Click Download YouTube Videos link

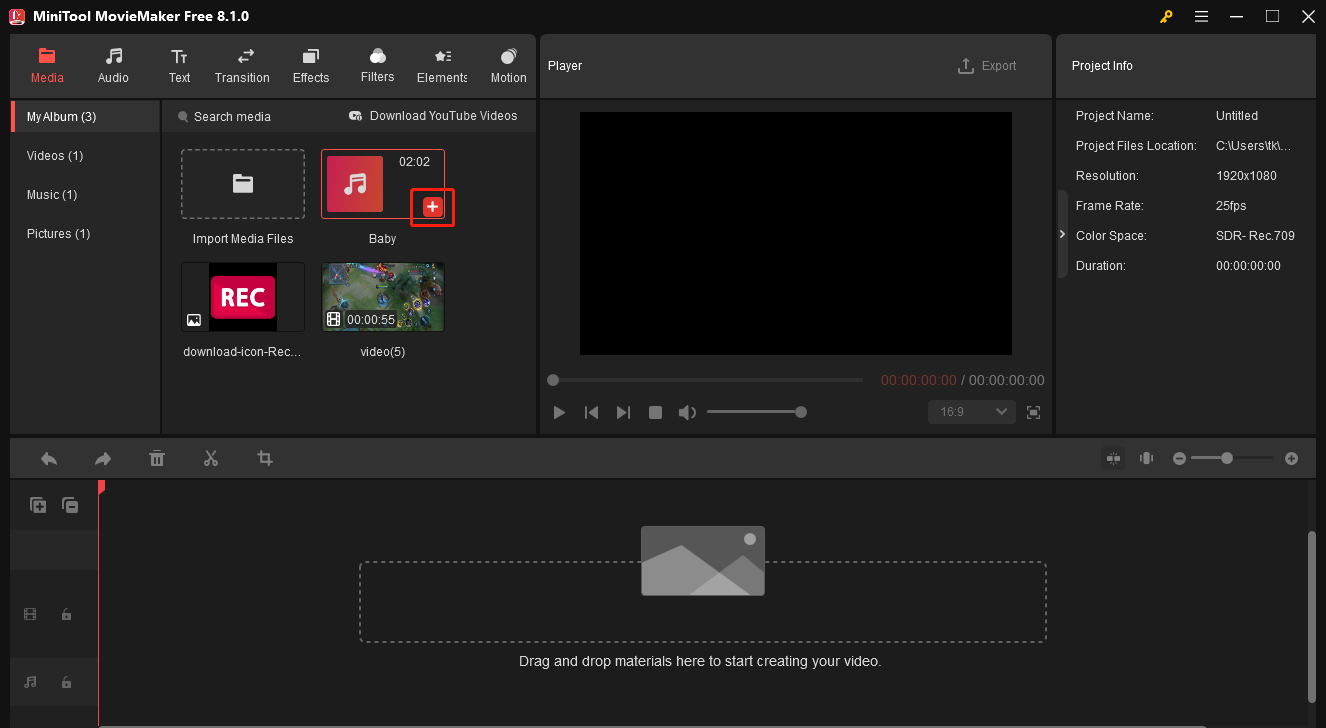pos(433,116)
